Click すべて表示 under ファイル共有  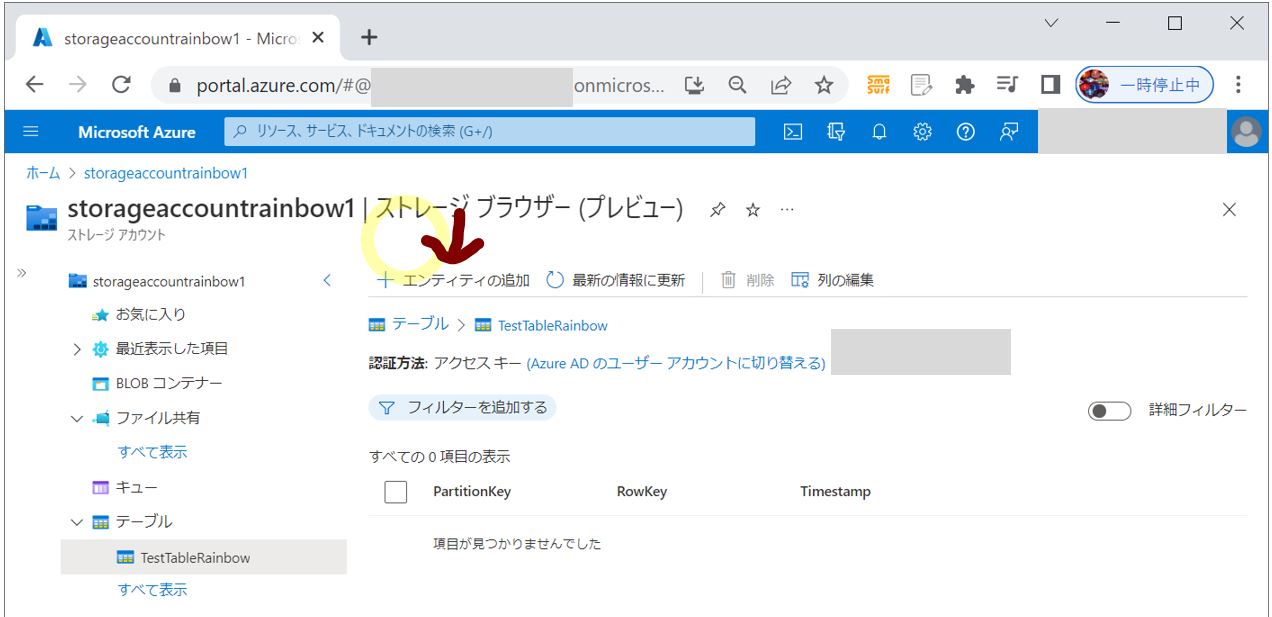click(152, 452)
